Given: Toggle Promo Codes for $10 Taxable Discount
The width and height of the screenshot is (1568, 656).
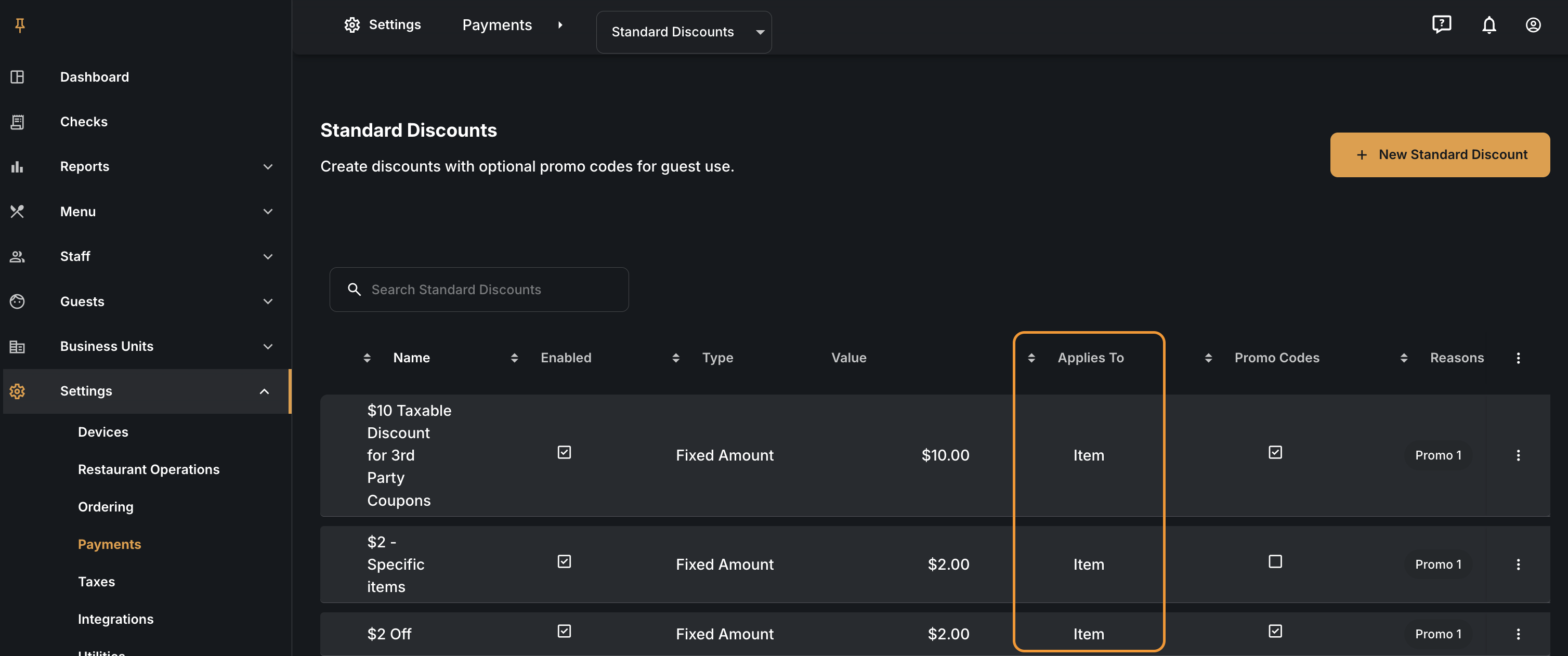Looking at the screenshot, I should click(x=1275, y=452).
